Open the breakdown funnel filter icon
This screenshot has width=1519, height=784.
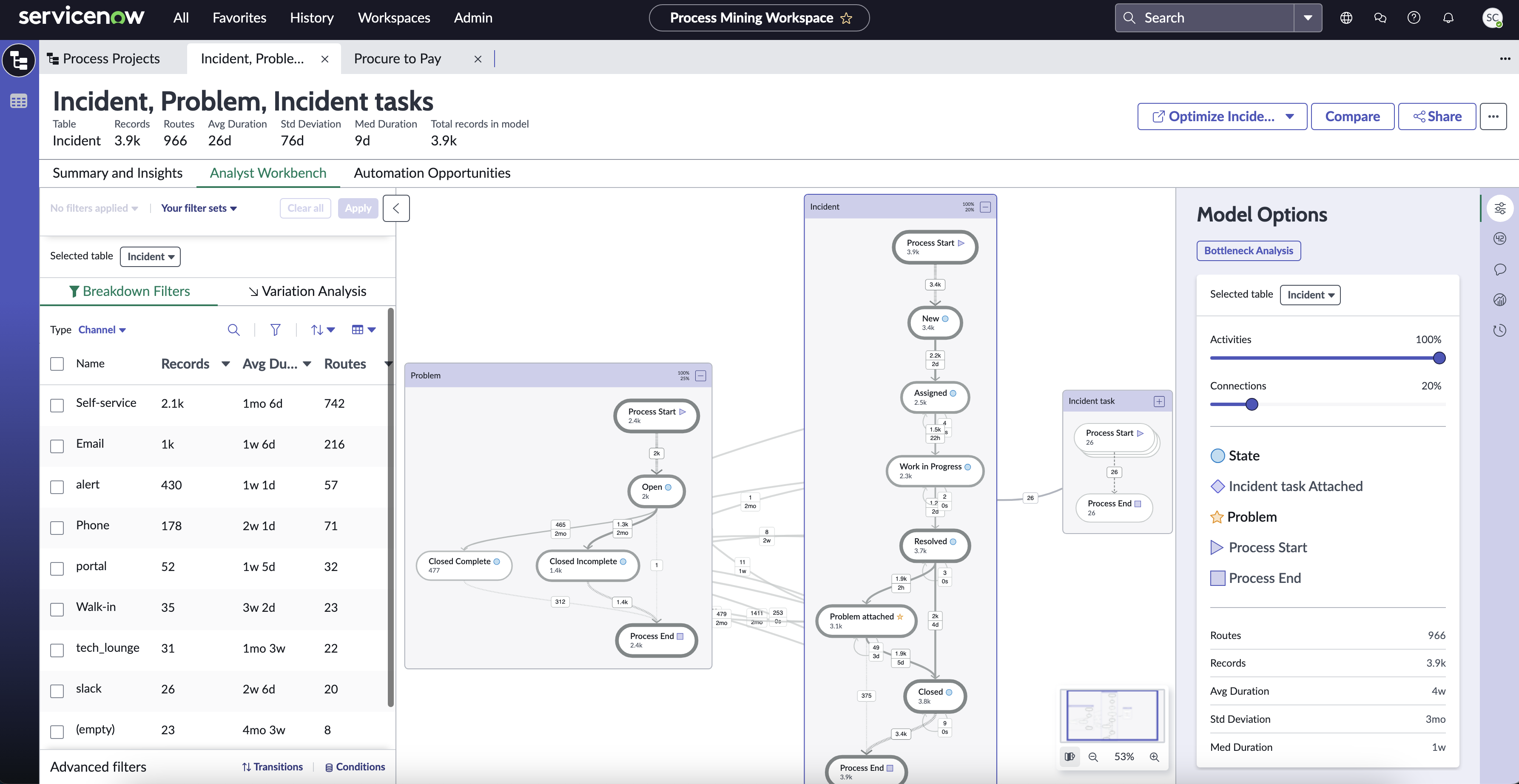(276, 330)
